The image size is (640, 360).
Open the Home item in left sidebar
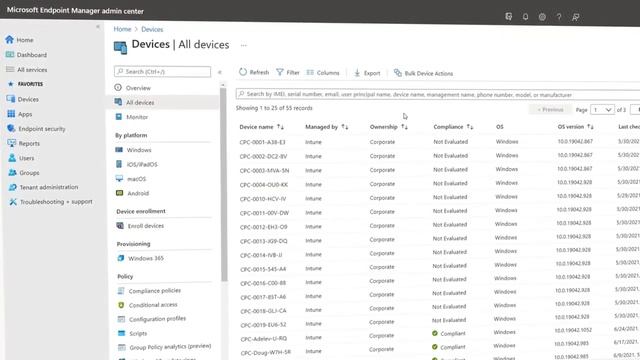point(20,40)
